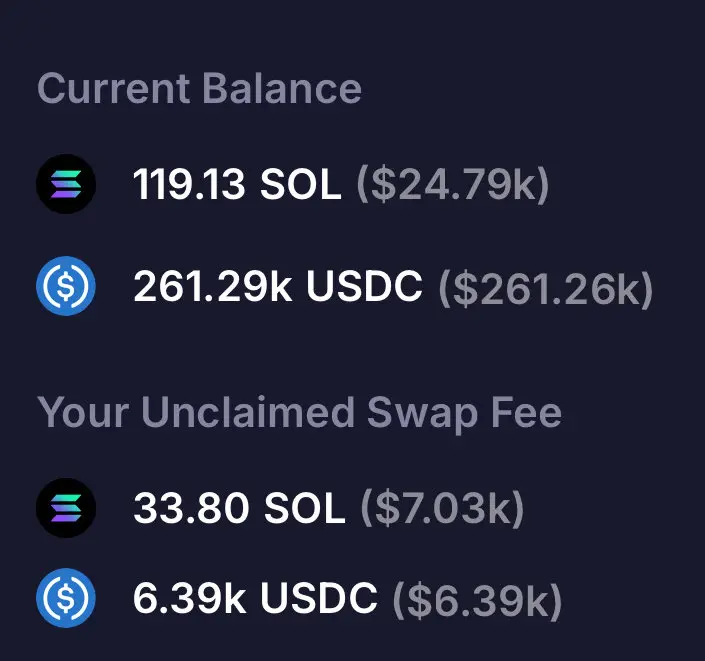Image resolution: width=705 pixels, height=661 pixels.
Task: Select the Current Balance heading
Action: coord(199,89)
